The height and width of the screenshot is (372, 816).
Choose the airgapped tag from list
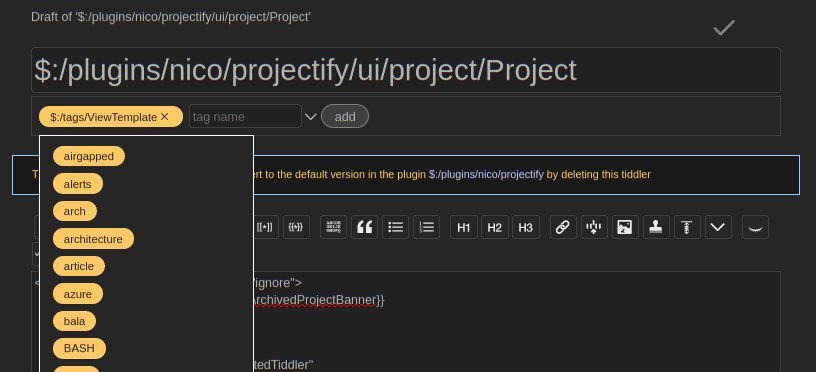(x=89, y=156)
